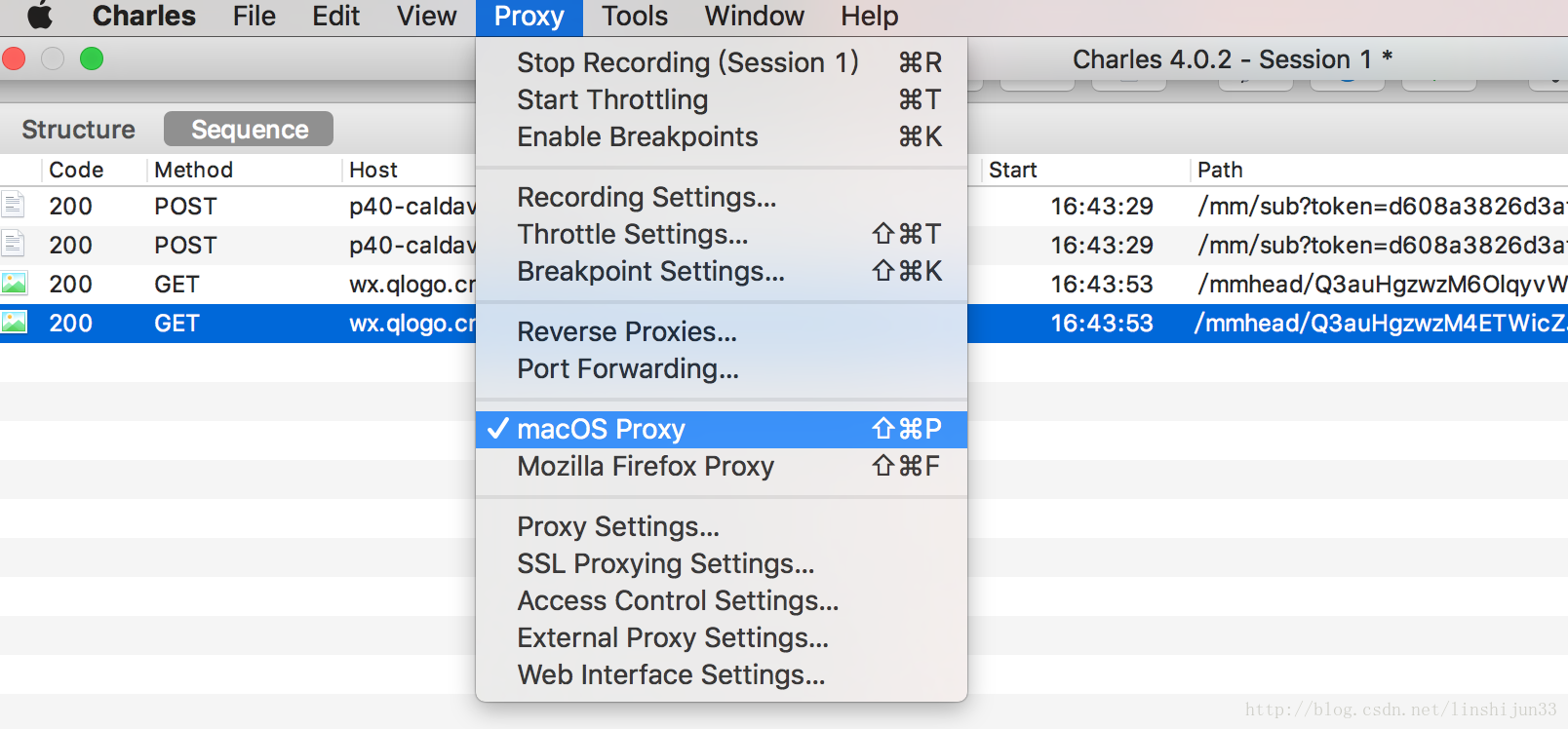The height and width of the screenshot is (729, 1568).
Task: Click highlighted row start time 16:43:53
Action: coord(1102,324)
